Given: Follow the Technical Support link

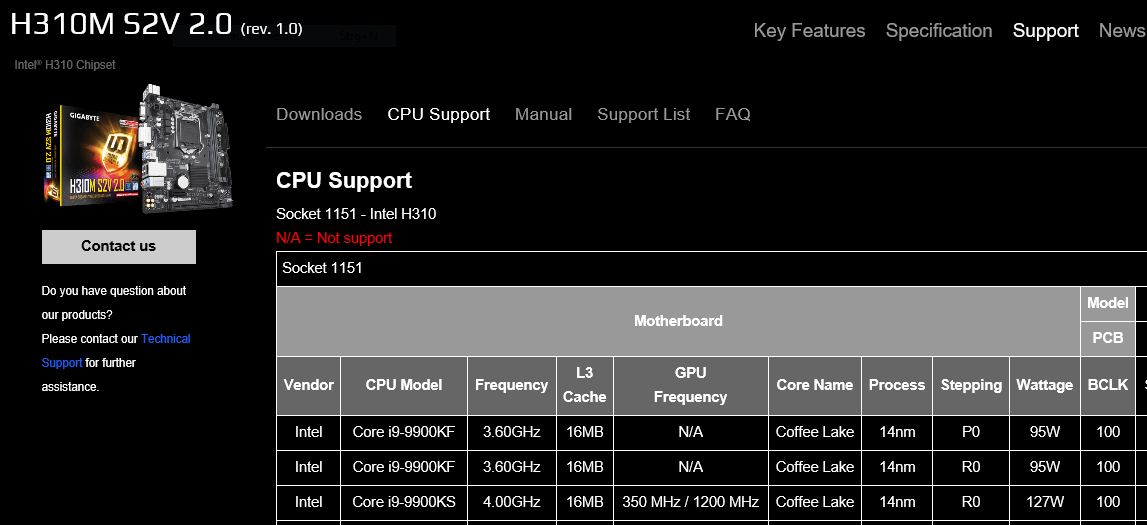Looking at the screenshot, I should tap(116, 350).
